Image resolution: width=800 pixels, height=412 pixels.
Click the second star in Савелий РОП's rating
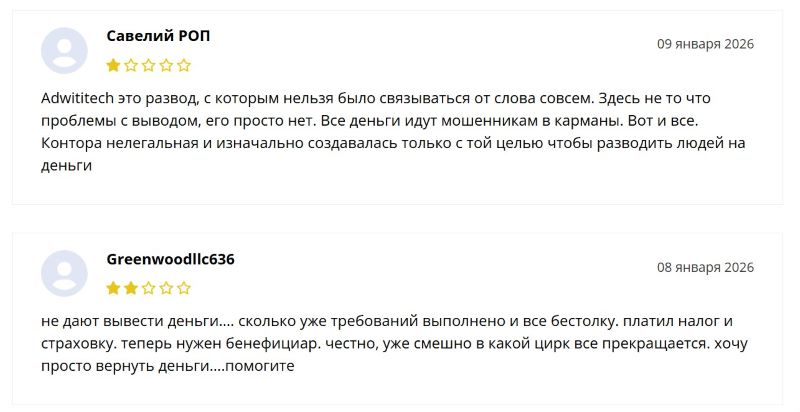[x=131, y=66]
